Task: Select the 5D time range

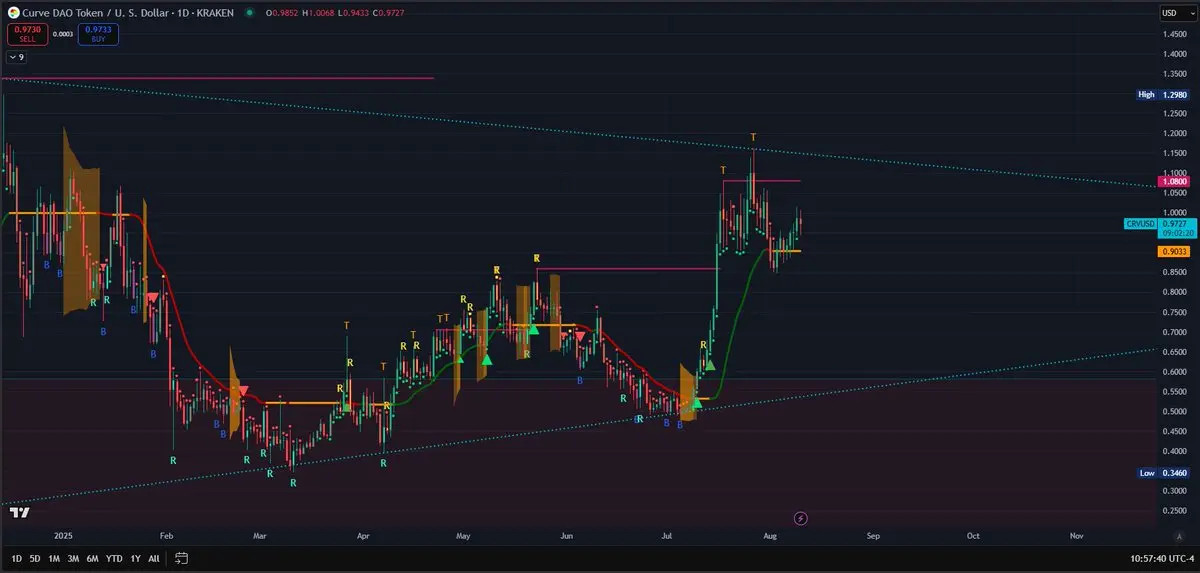Action: click(x=35, y=558)
